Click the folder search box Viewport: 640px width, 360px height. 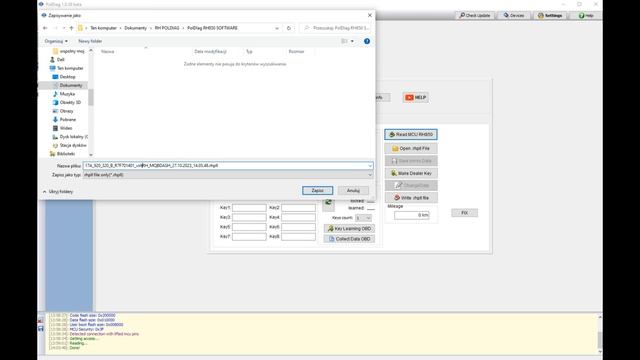pos(336,28)
